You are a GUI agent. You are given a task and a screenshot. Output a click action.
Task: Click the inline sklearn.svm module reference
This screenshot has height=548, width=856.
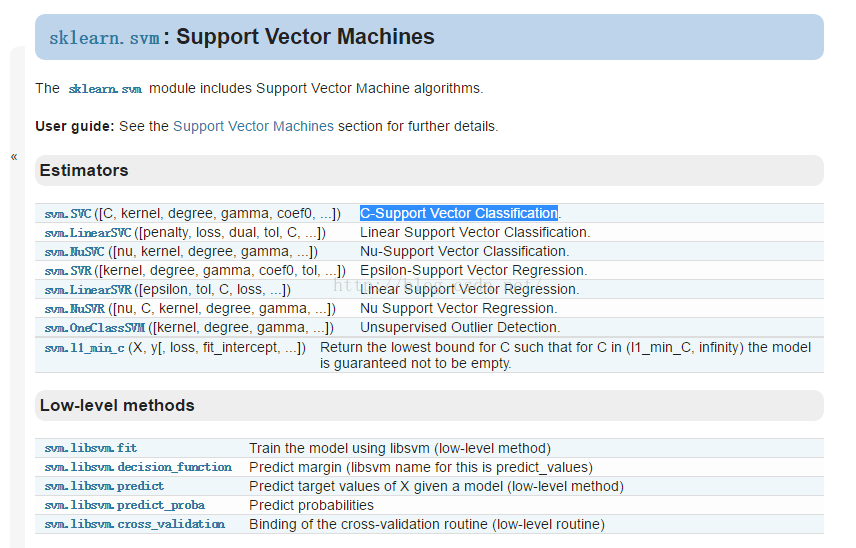click(x=105, y=89)
